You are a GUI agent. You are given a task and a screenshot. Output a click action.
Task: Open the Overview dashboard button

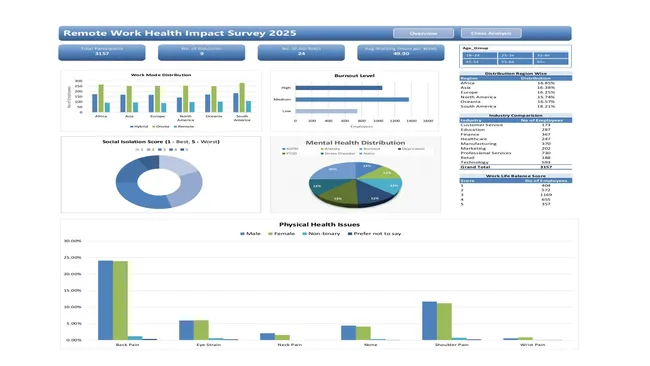(x=423, y=33)
